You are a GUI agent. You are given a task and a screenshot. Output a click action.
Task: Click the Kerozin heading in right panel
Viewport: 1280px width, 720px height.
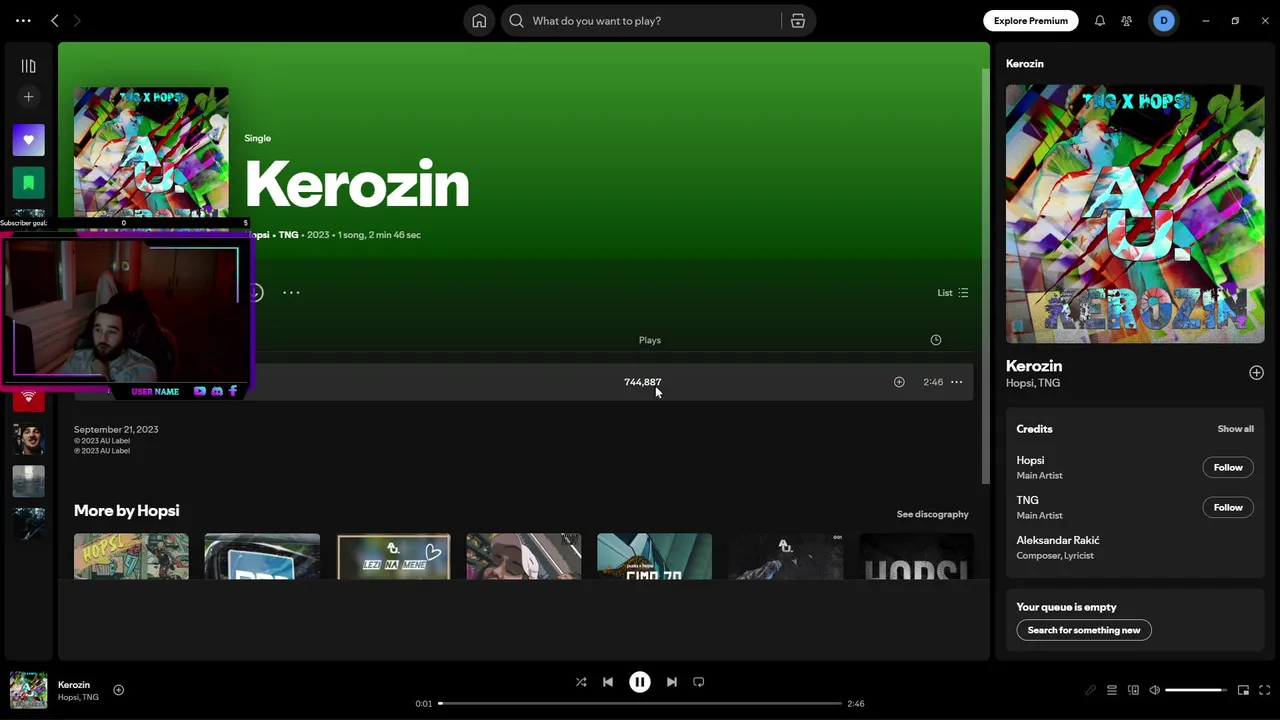(1034, 366)
